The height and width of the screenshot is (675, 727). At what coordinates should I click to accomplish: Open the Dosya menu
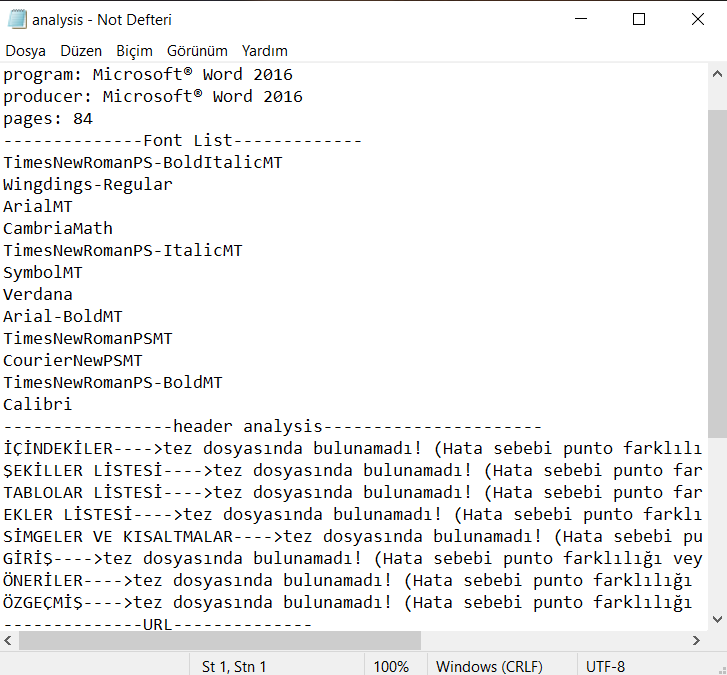pos(26,51)
